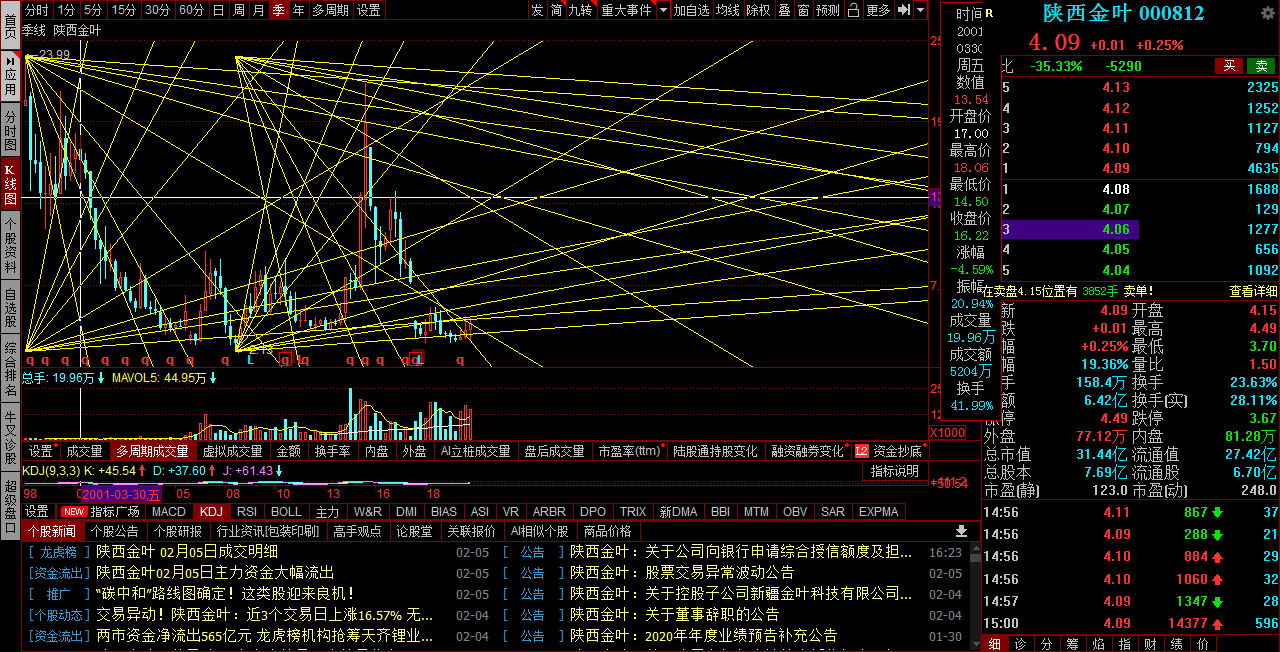Open the dropdown arrow at the far right of the top toolbar
Screen dimensions: 1280x652
point(920,10)
